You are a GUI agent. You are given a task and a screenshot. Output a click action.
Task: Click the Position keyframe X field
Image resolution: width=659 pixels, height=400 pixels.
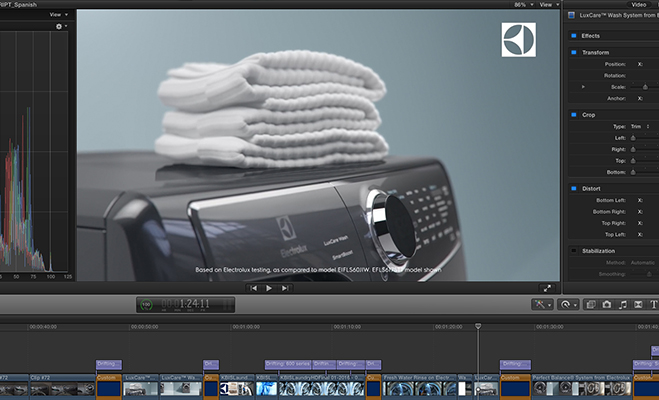pos(640,64)
